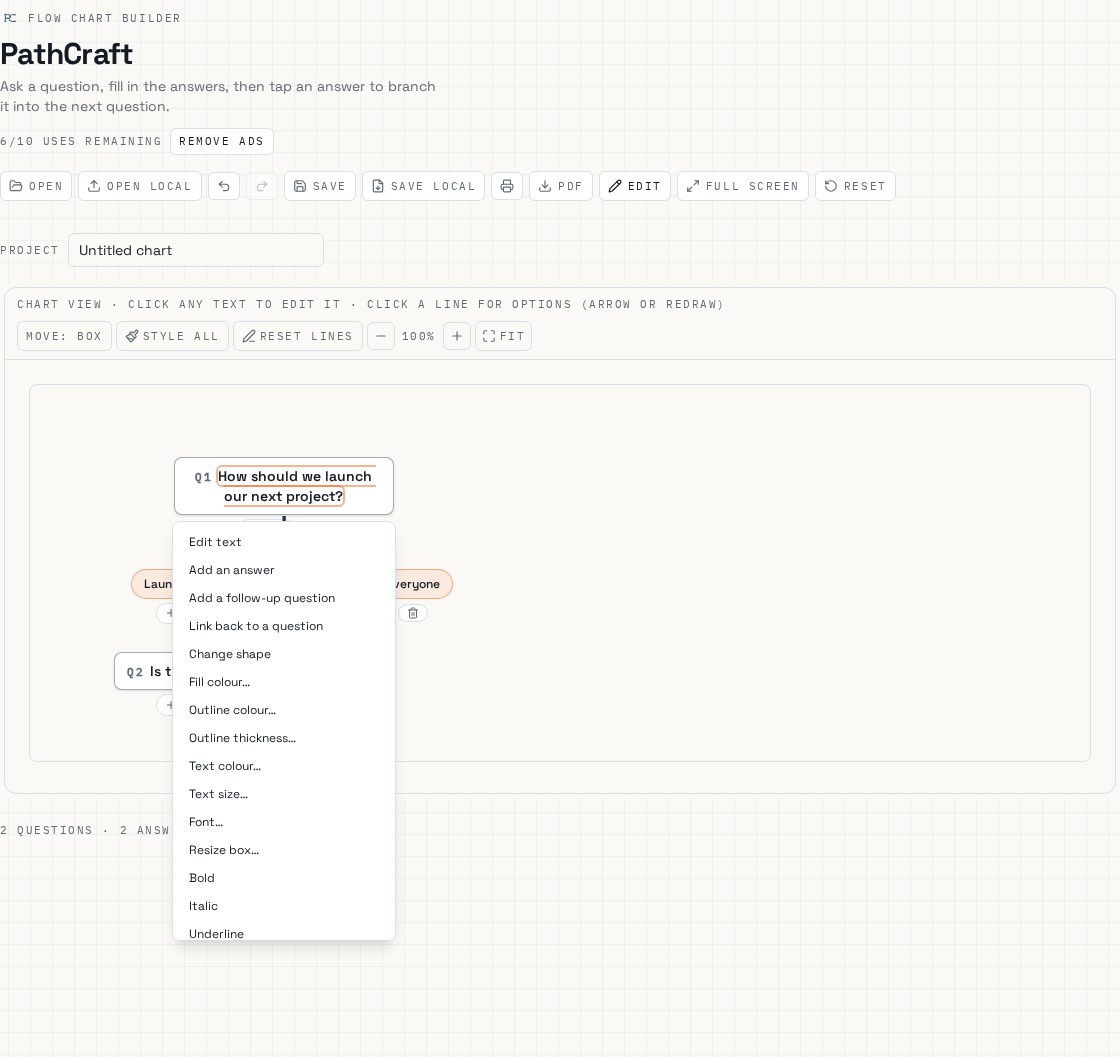This screenshot has height=1057, width=1120.
Task: Open the Text size option
Action: click(x=284, y=794)
